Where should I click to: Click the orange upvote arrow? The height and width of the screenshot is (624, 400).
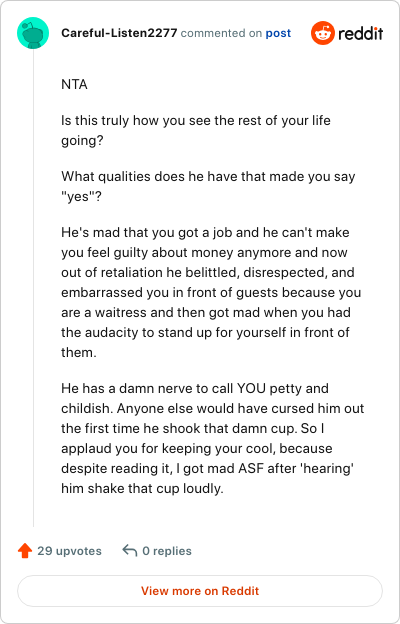[25, 551]
